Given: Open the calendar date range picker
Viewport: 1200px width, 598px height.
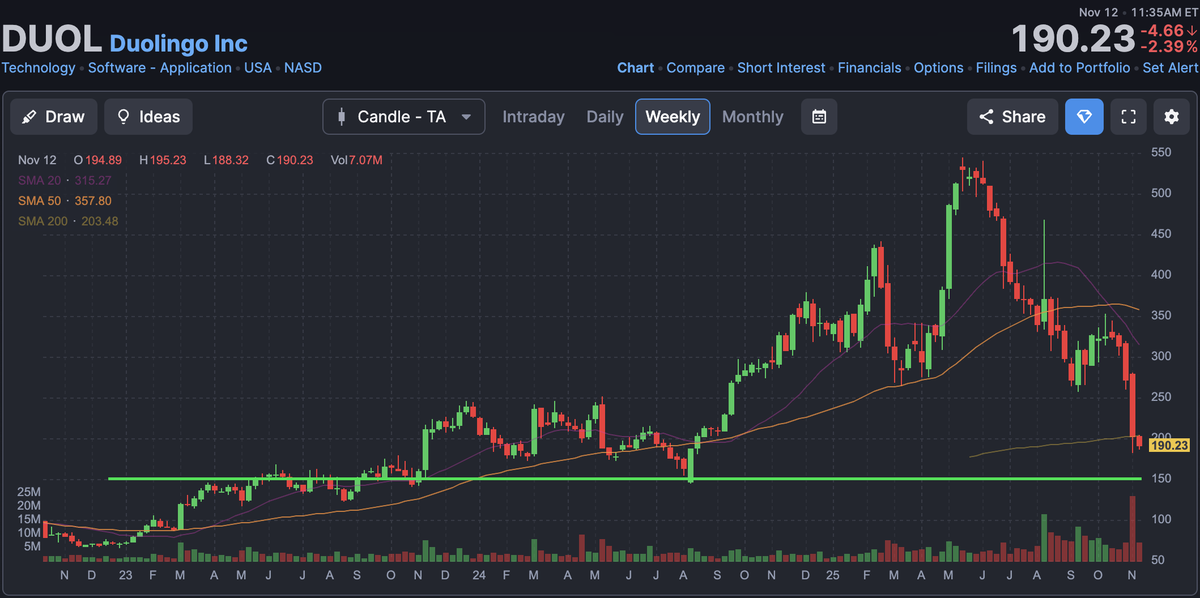Looking at the screenshot, I should (x=819, y=117).
